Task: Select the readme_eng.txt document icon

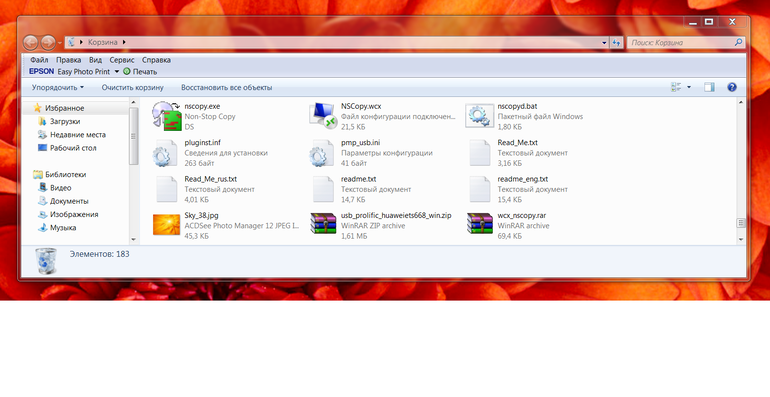Action: coord(480,189)
